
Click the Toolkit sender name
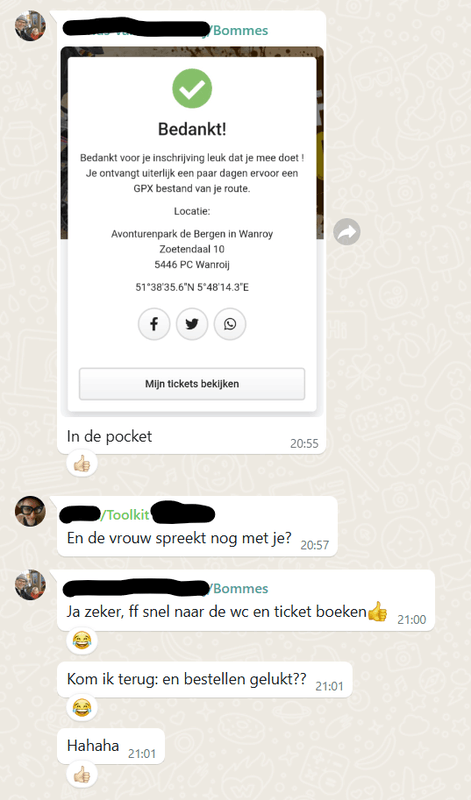127,515
